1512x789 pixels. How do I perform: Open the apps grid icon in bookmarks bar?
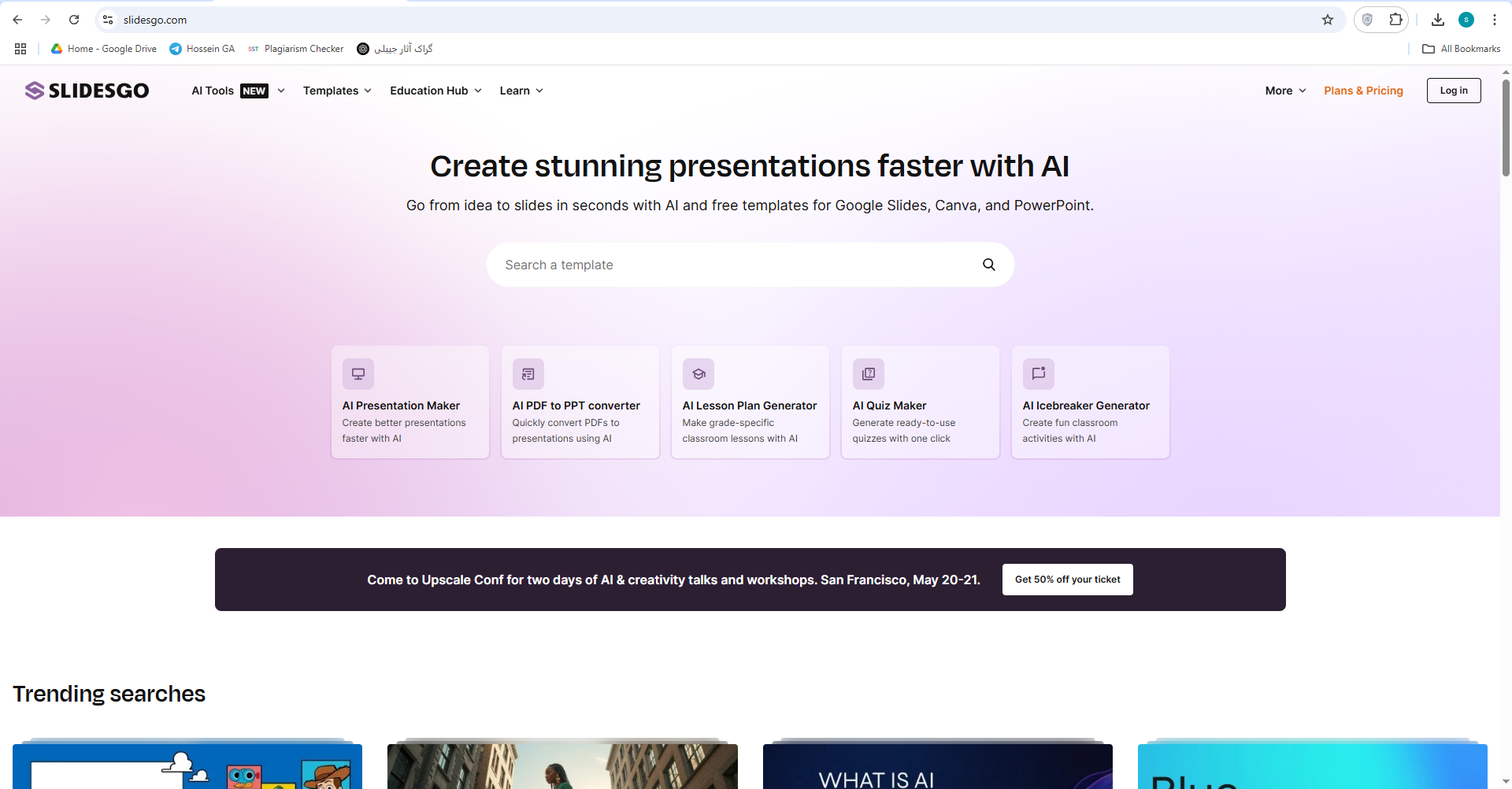click(20, 49)
